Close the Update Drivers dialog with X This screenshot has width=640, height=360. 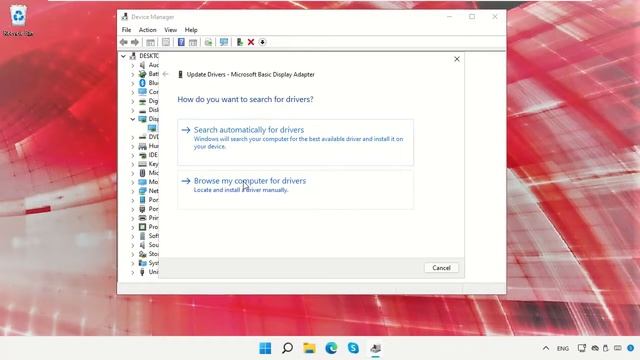point(457,59)
